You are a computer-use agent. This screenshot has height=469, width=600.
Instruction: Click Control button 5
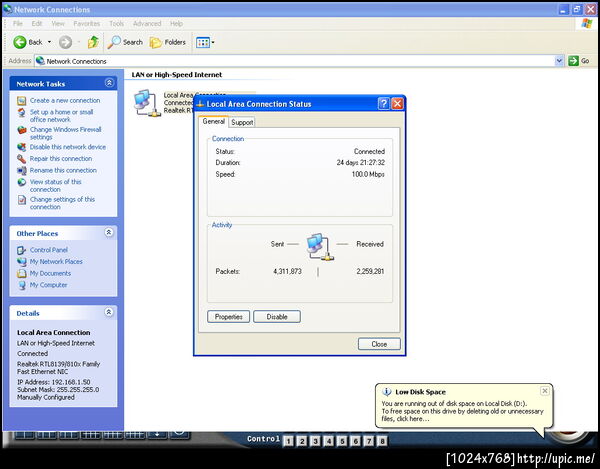point(342,441)
